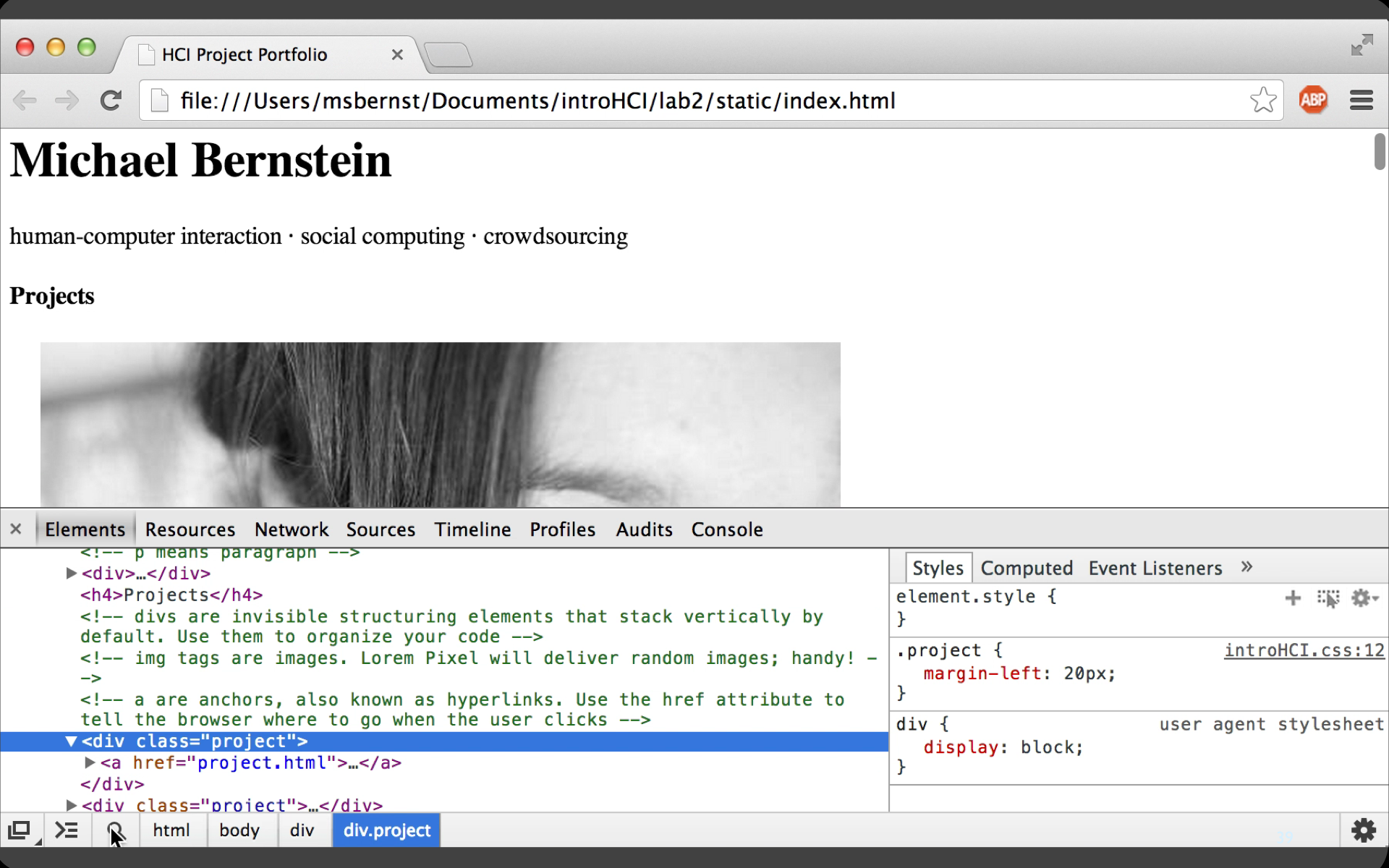The width and height of the screenshot is (1389, 868).
Task: Expand the collapsed div node above h4
Action: (x=71, y=573)
